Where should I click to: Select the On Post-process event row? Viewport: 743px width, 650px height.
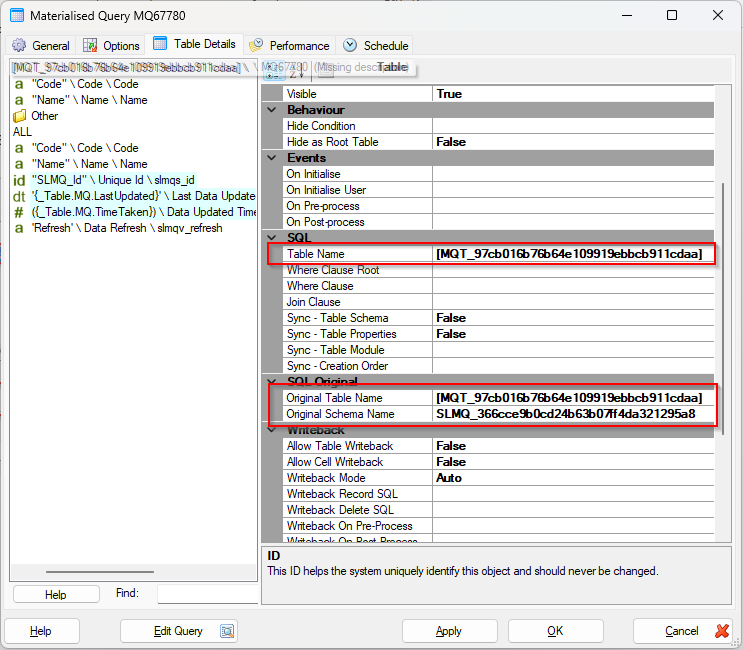click(499, 222)
